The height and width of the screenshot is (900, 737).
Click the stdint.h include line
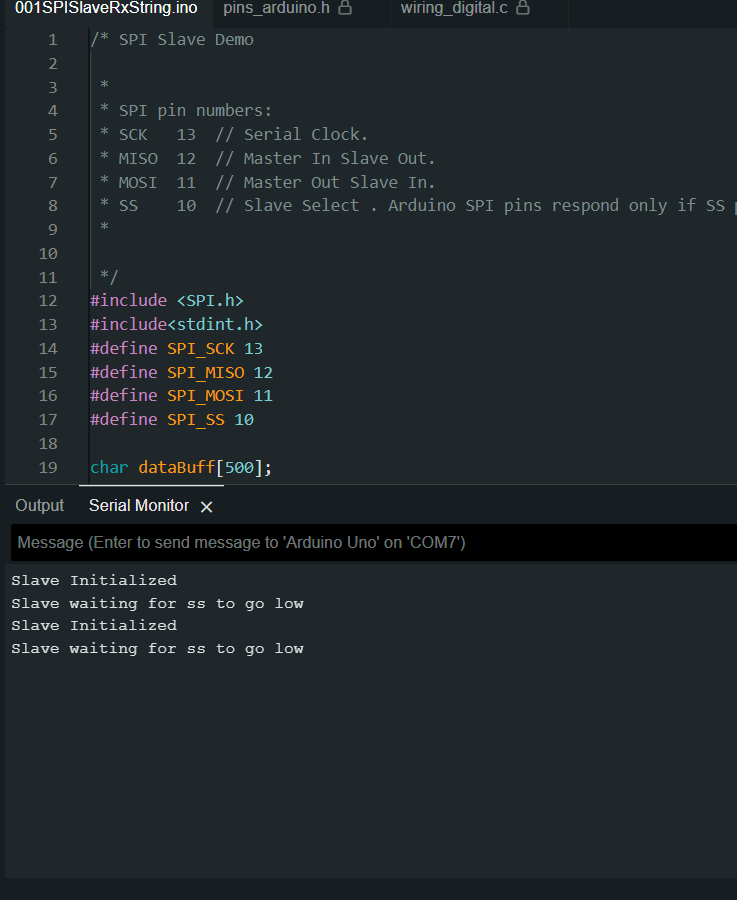pyautogui.click(x=176, y=324)
